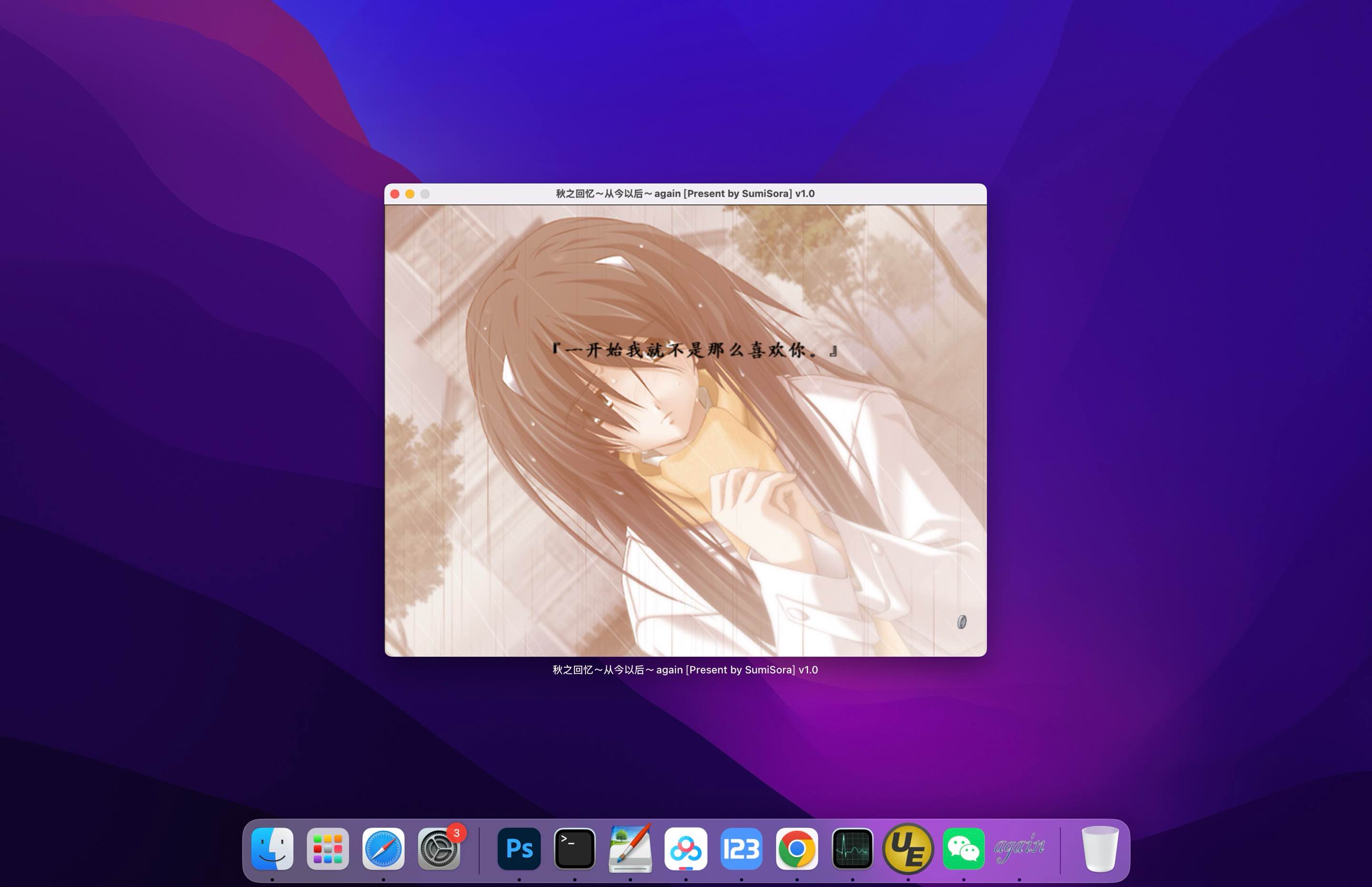Open the 123 cloud drive app
Image resolution: width=1372 pixels, height=887 pixels.
pos(741,848)
